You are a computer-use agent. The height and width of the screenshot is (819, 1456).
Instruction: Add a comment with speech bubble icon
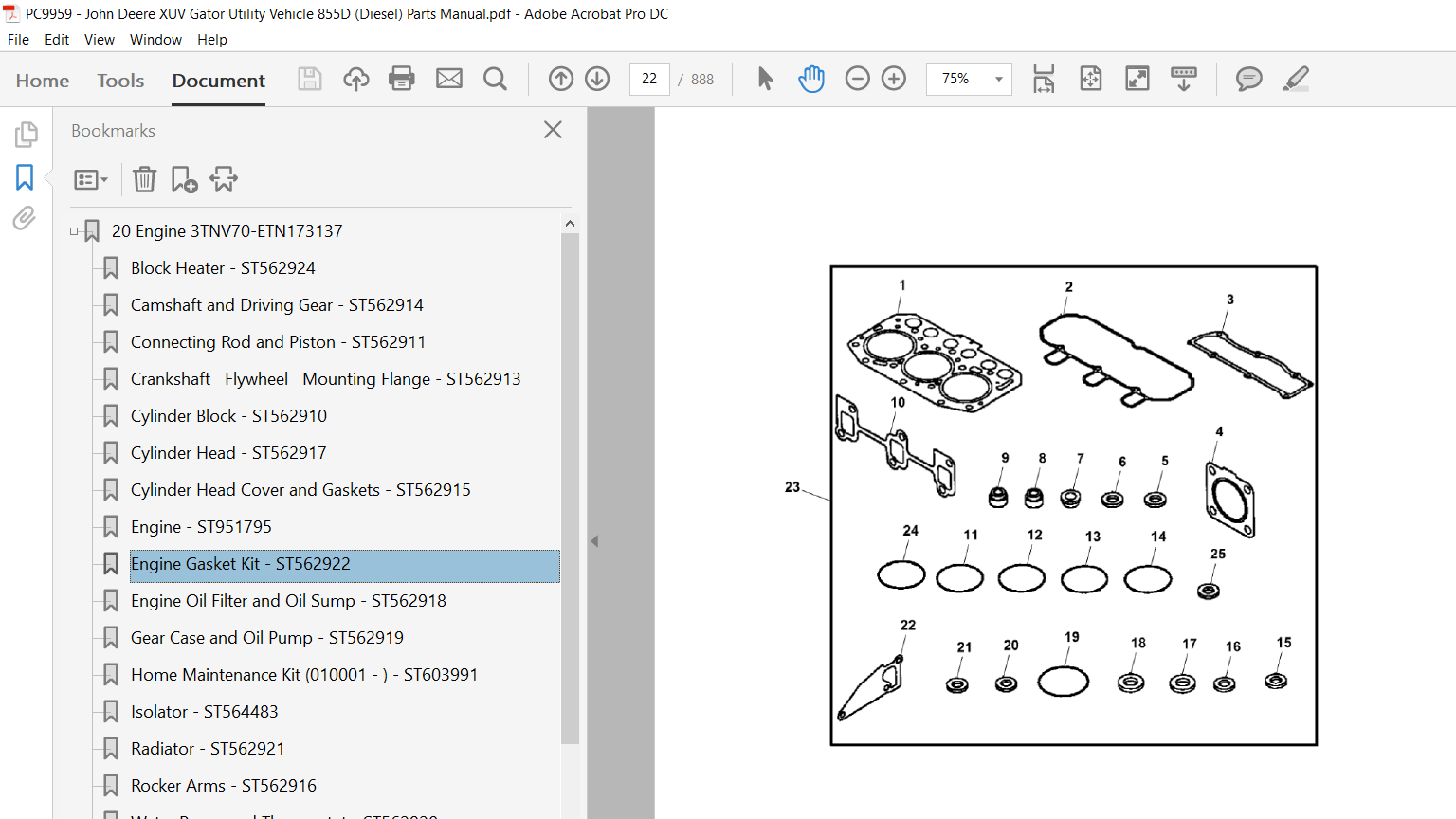tap(1249, 79)
